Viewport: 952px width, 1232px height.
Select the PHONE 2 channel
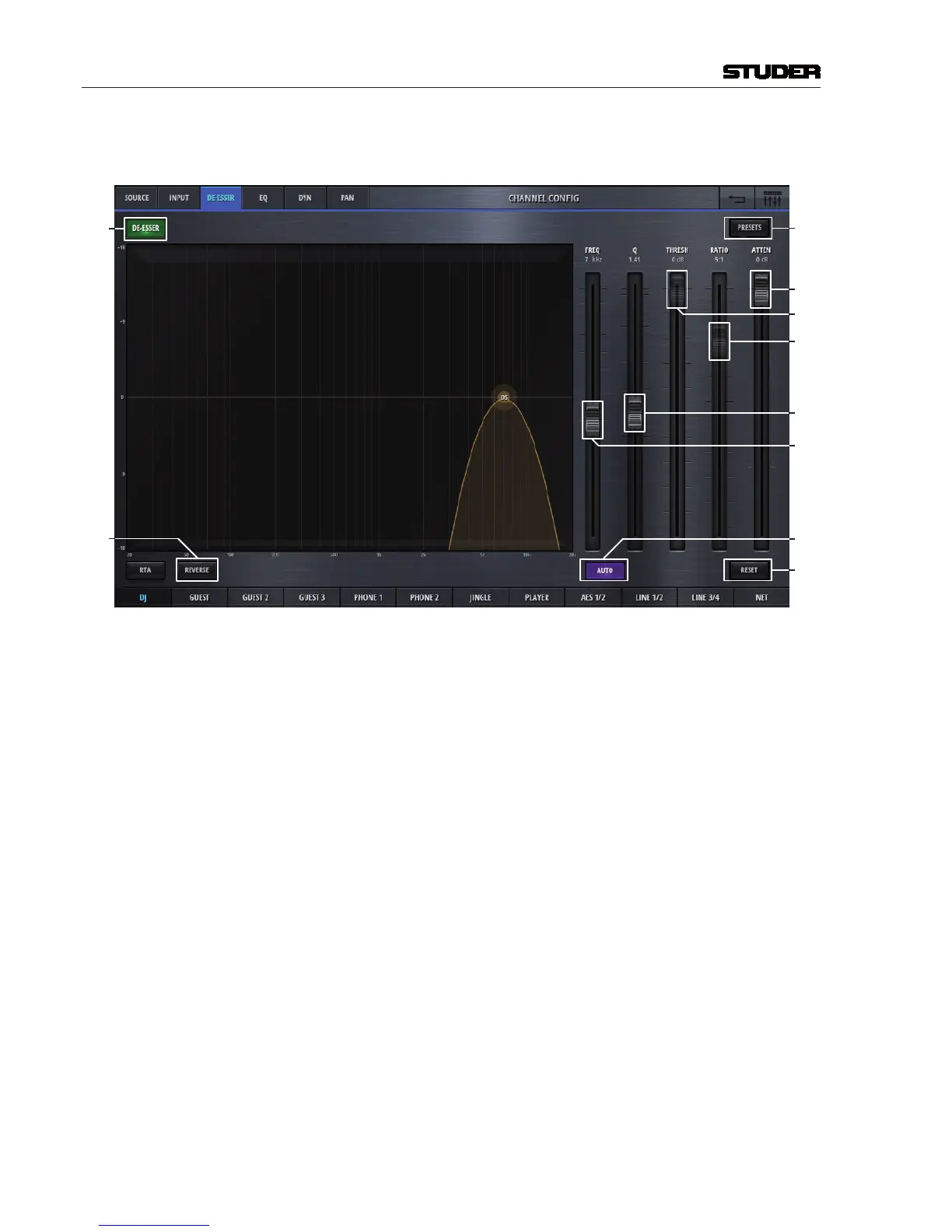tap(424, 597)
